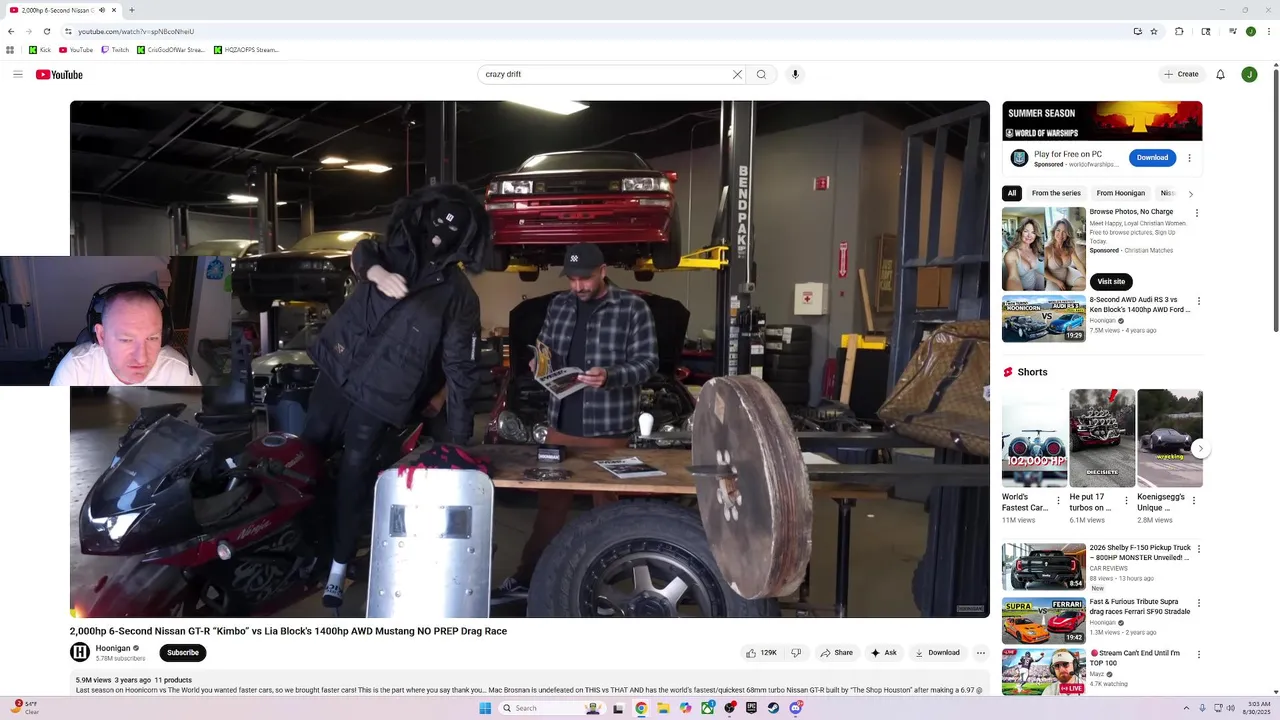Open options for the Koenigsegg short
Screen dimensions: 1280x720
pyautogui.click(x=1193, y=500)
